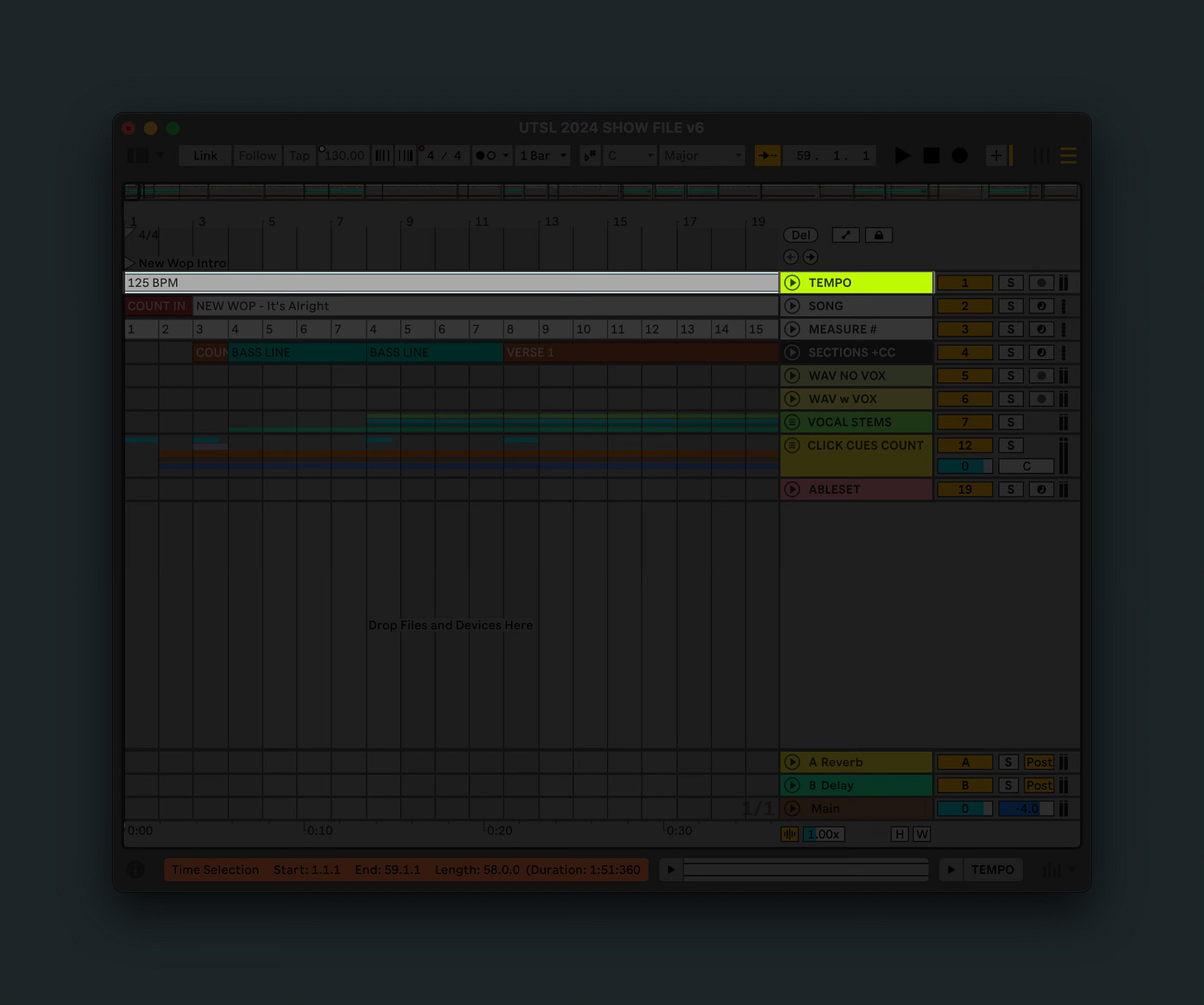This screenshot has width=1204, height=1005.
Task: Click the transport Stop button
Action: 931,156
